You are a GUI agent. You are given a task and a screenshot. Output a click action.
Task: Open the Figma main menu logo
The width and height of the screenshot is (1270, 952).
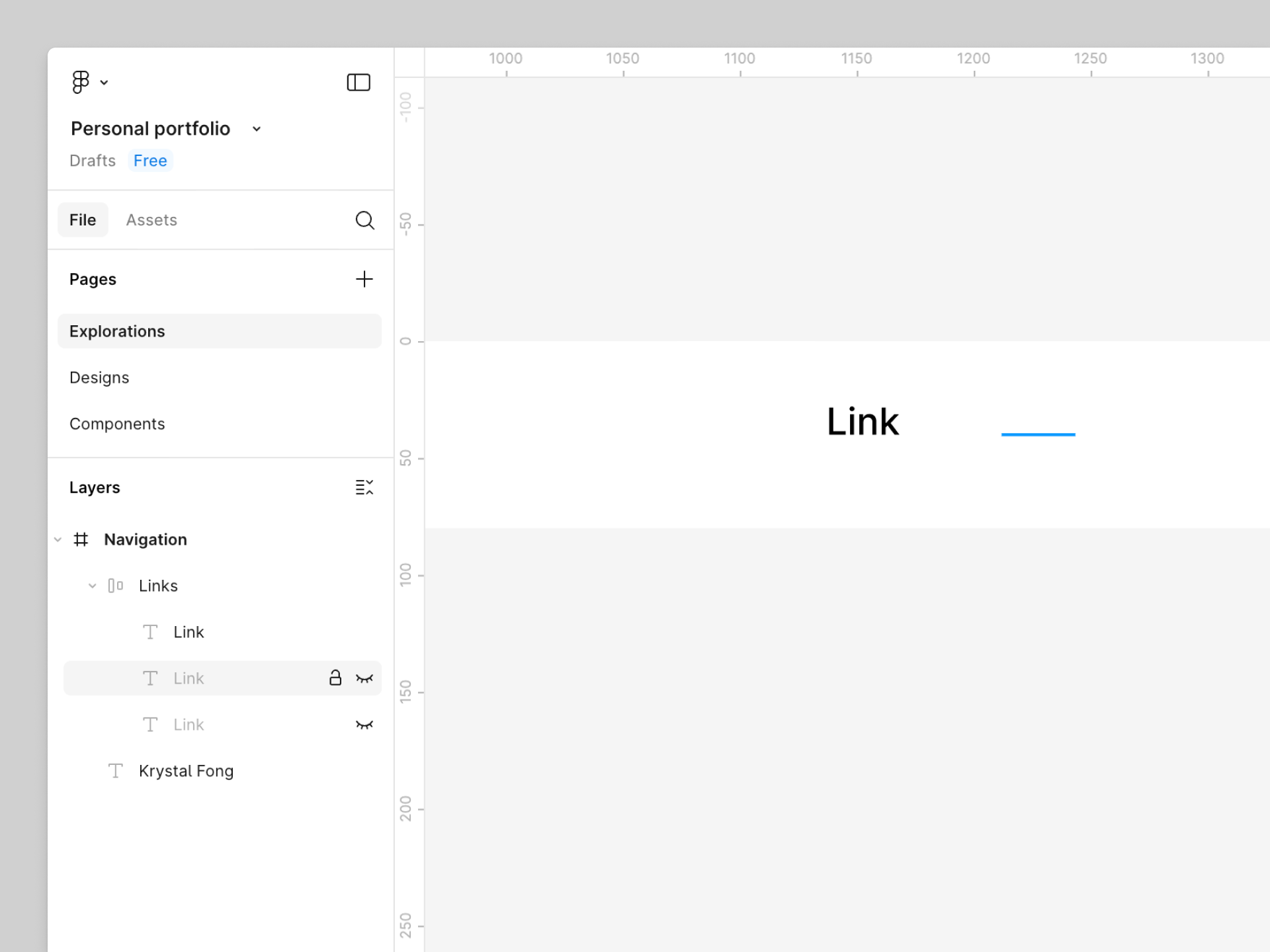(x=81, y=82)
